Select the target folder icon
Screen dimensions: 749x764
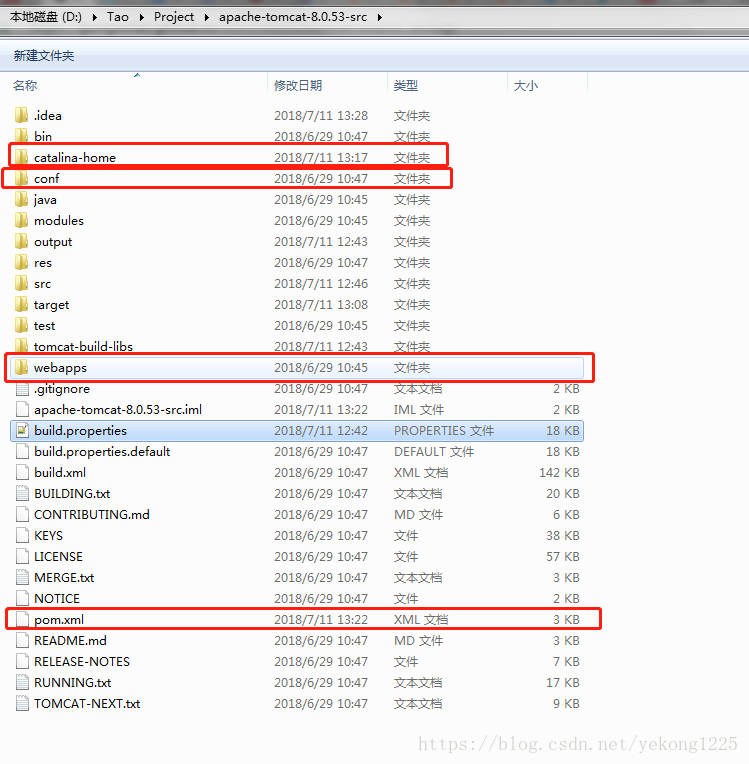21,304
